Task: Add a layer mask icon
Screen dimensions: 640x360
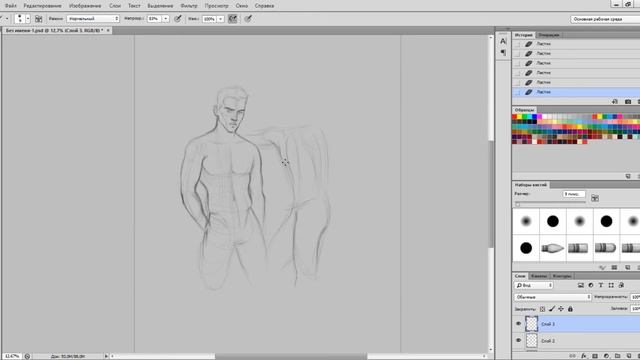Action: click(595, 356)
